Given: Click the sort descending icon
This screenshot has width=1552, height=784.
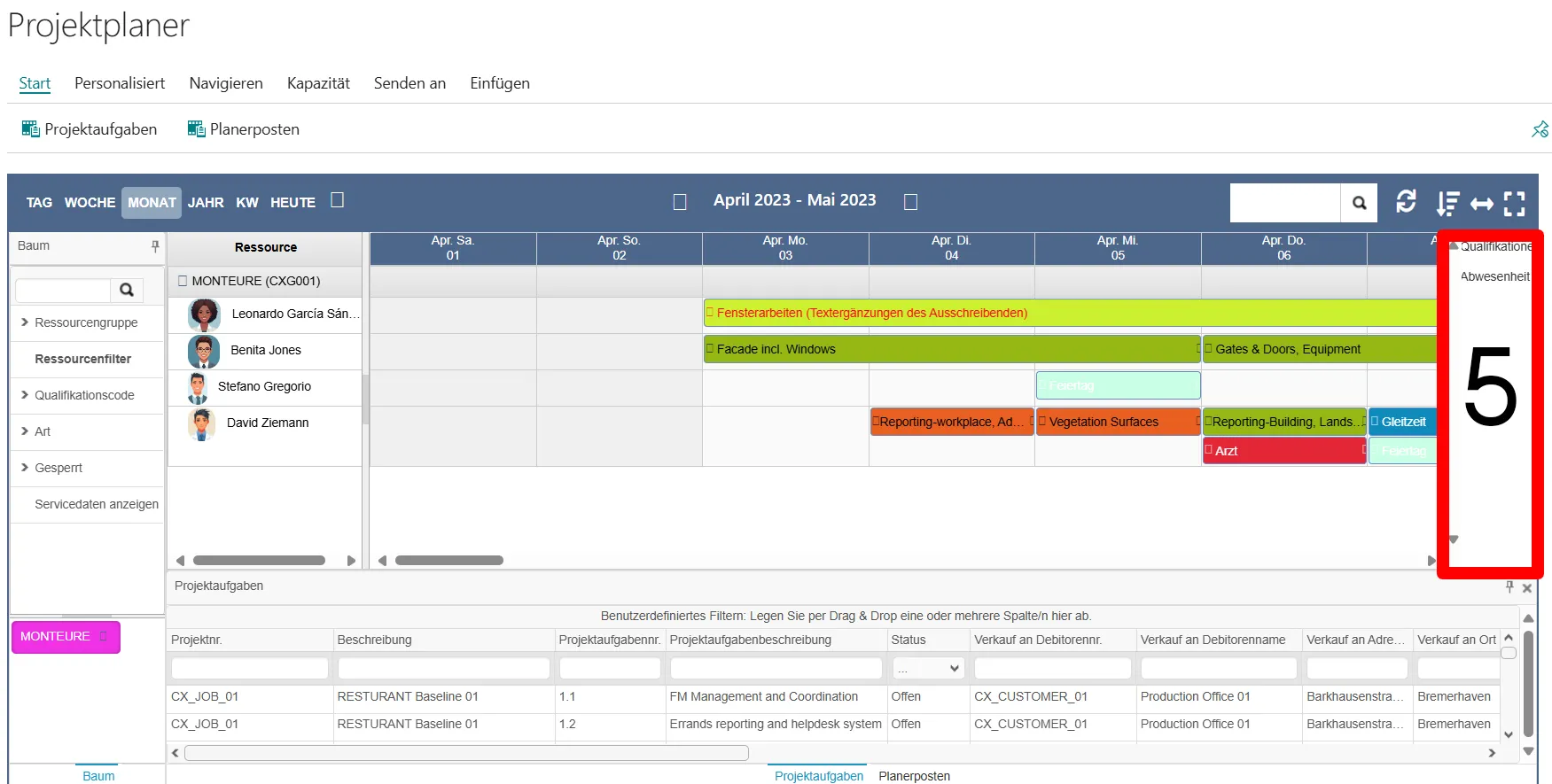Looking at the screenshot, I should pyautogui.click(x=1447, y=204).
